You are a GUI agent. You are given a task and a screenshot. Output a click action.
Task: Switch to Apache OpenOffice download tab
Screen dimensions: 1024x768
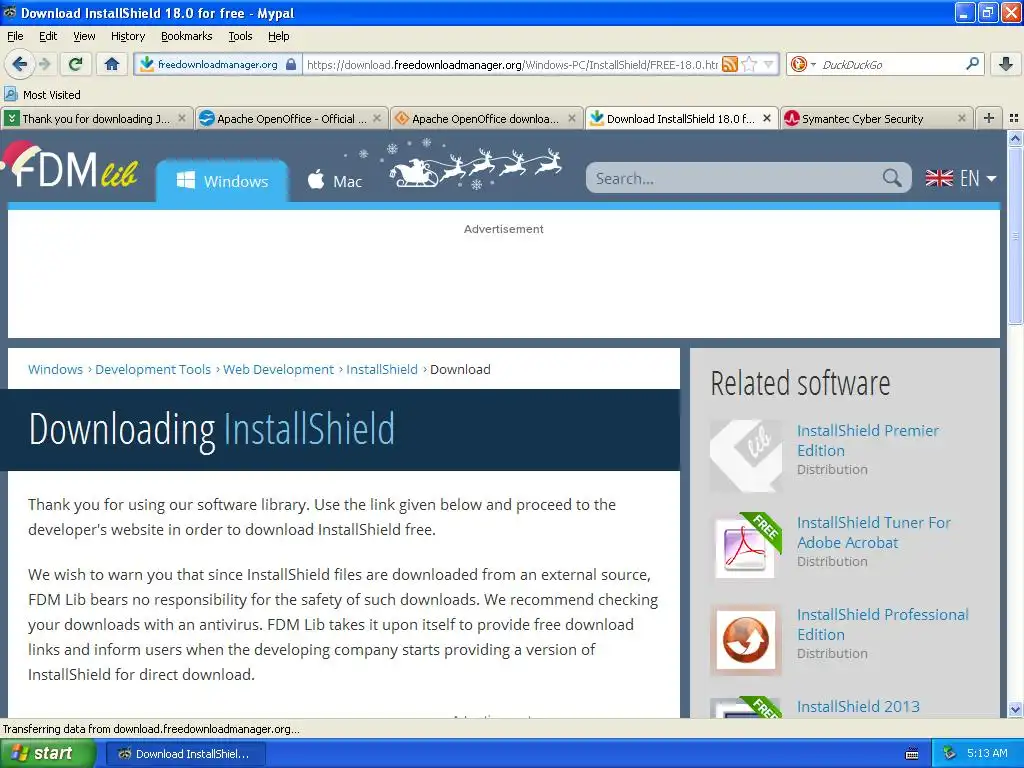[486, 118]
